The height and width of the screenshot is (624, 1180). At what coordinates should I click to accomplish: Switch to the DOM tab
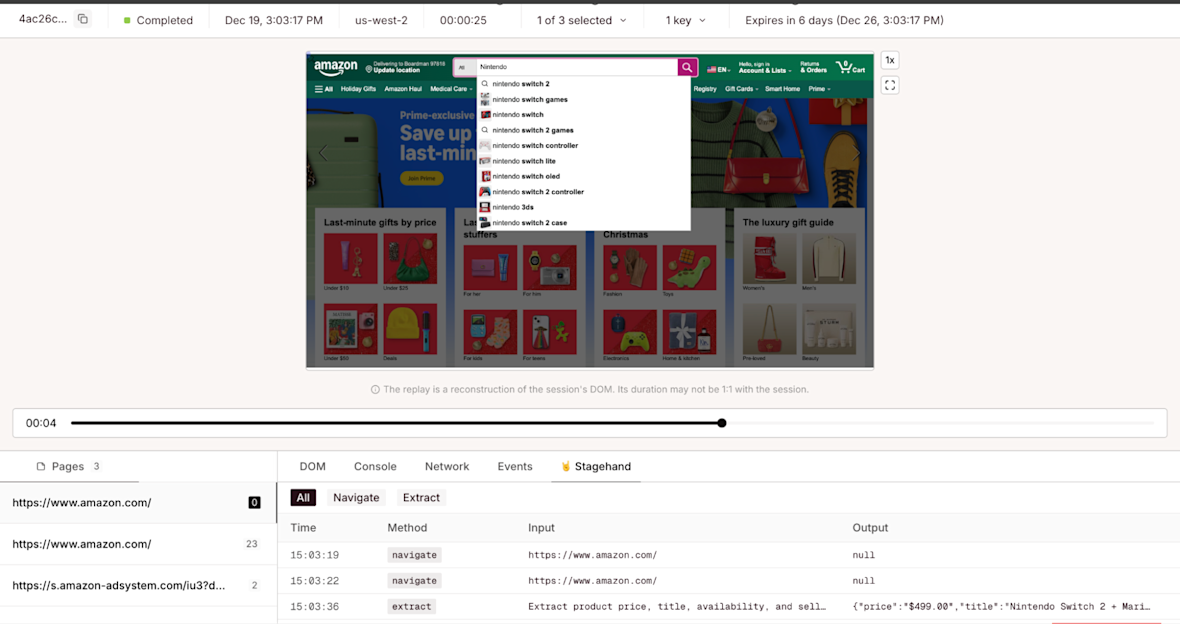point(312,467)
